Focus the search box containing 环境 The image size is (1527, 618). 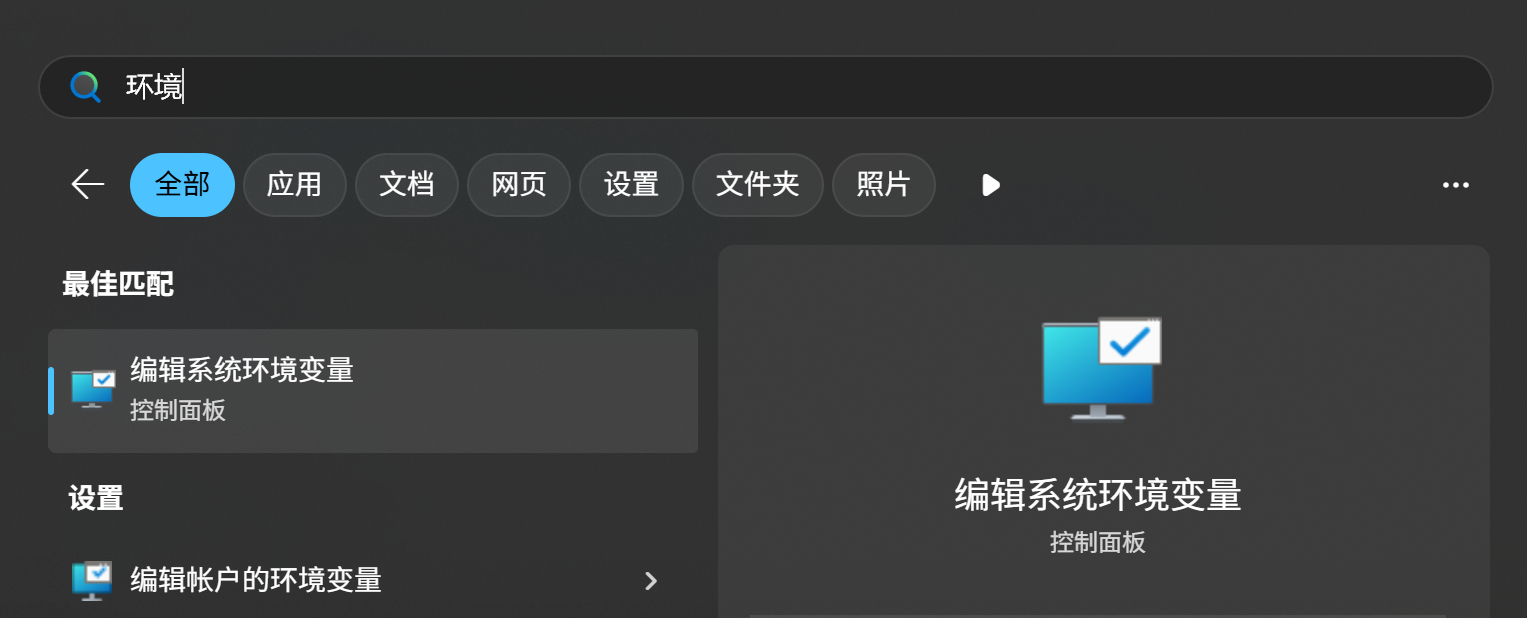[765, 87]
